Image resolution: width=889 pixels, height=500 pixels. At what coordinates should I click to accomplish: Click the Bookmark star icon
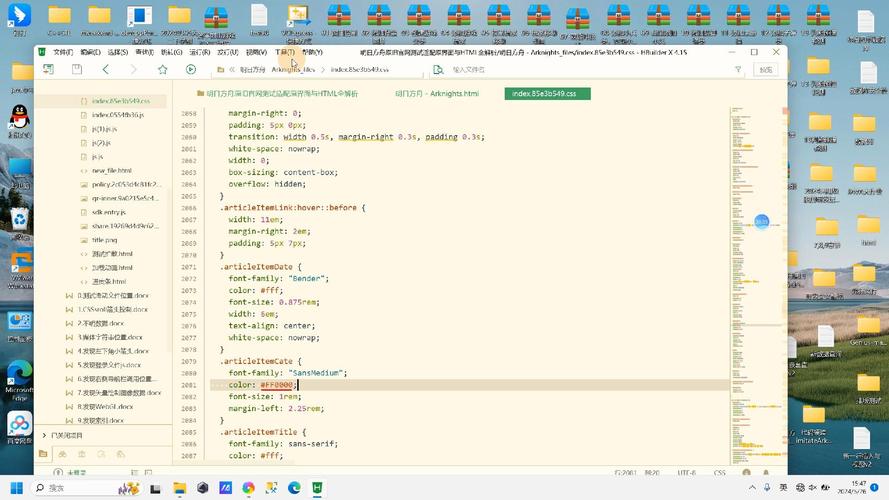163,70
